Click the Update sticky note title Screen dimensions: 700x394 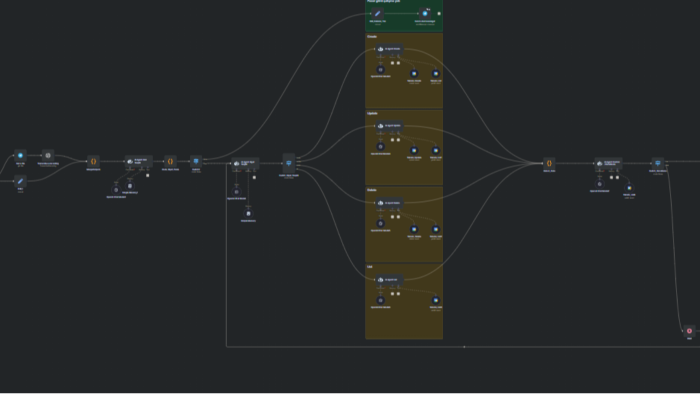tap(372, 113)
